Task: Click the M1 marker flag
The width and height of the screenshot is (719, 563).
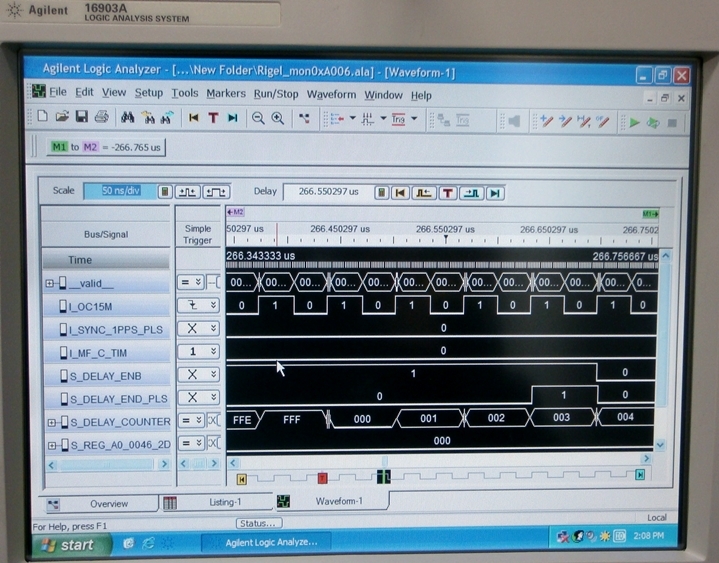Action: 650,214
